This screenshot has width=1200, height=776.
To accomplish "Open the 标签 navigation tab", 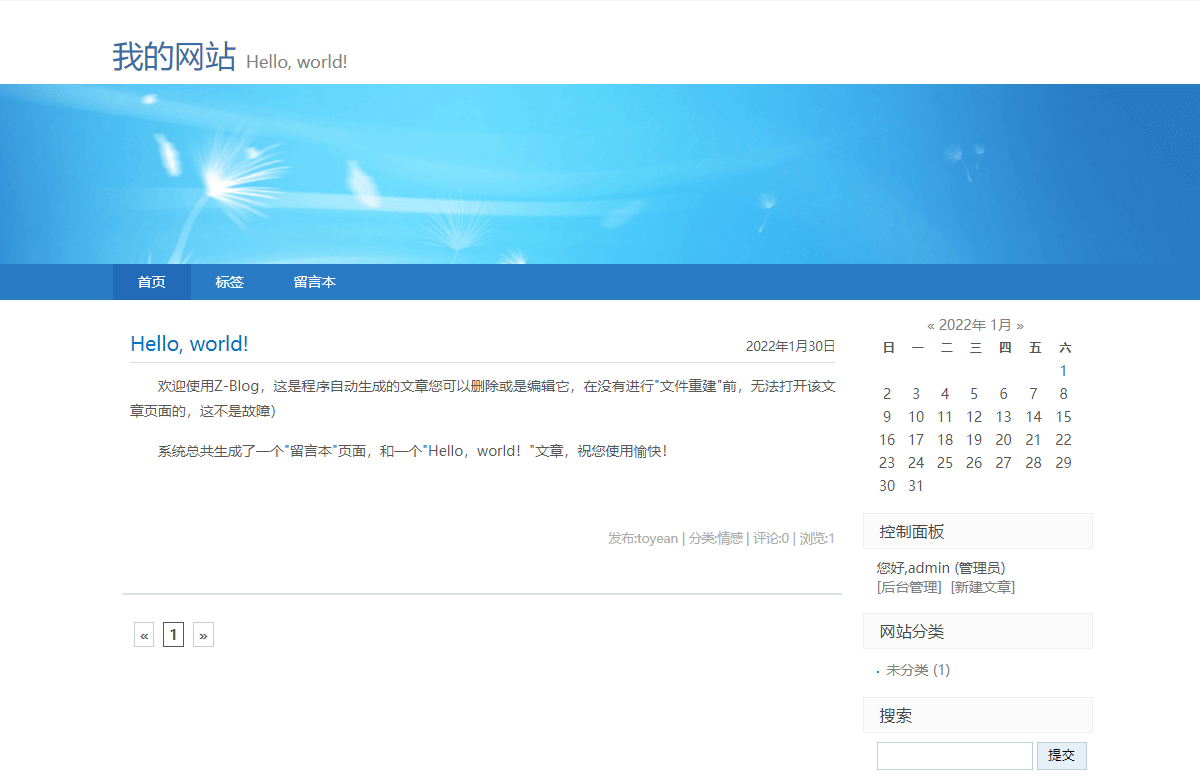I will click(230, 282).
